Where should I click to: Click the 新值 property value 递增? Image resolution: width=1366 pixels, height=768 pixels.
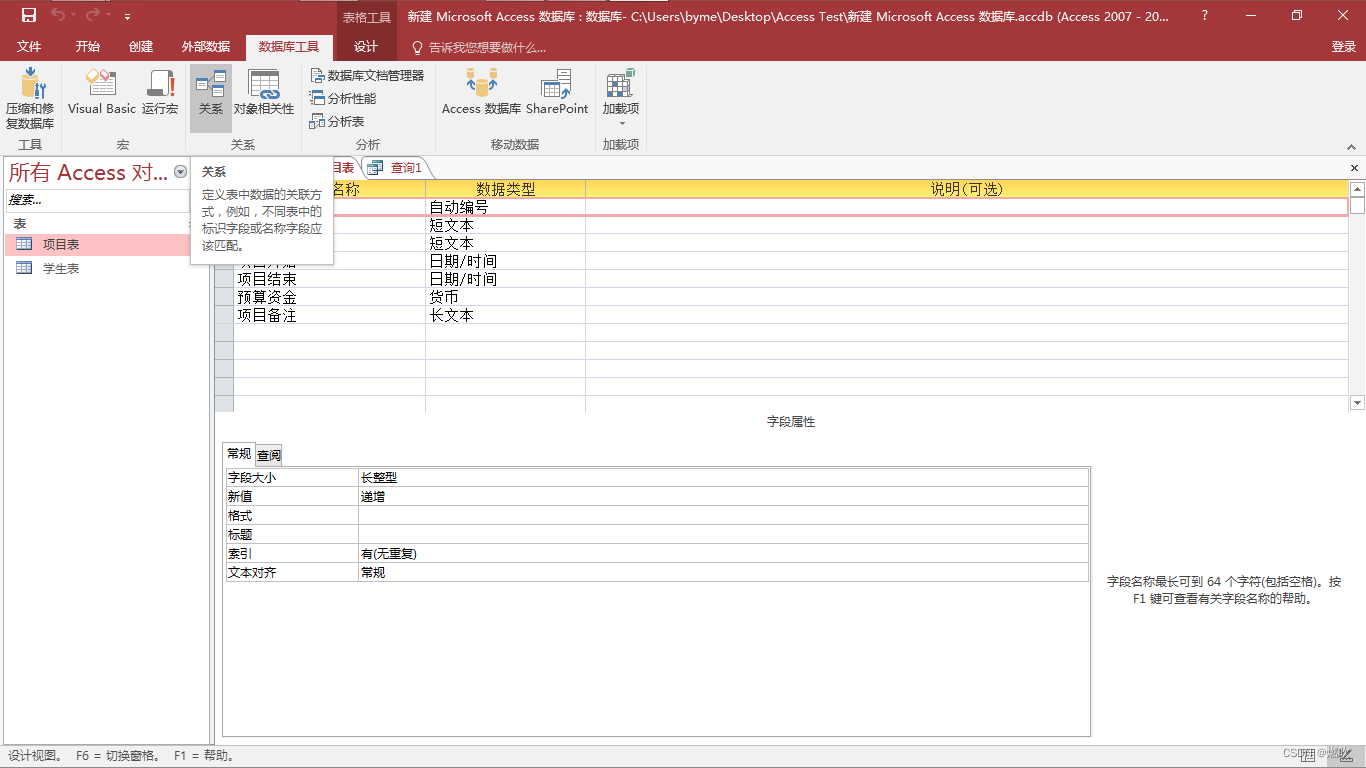(723, 496)
